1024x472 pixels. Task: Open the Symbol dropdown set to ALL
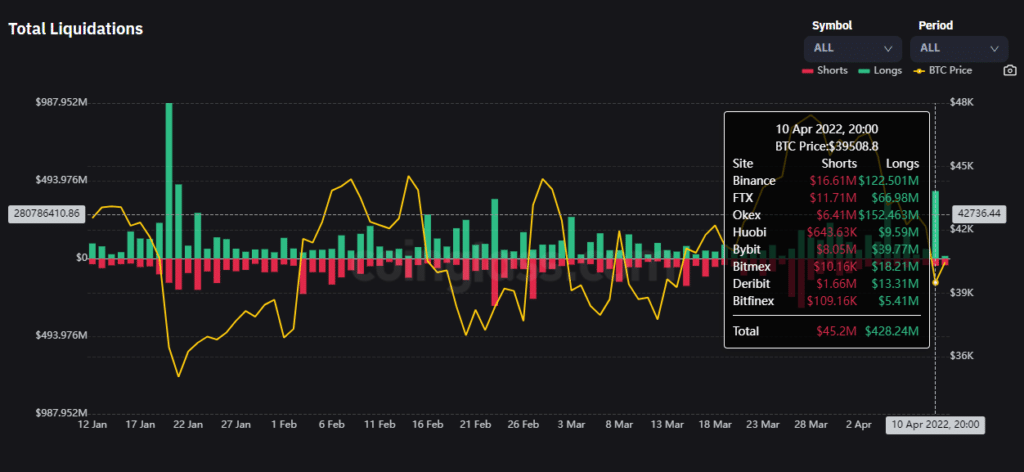(x=853, y=48)
